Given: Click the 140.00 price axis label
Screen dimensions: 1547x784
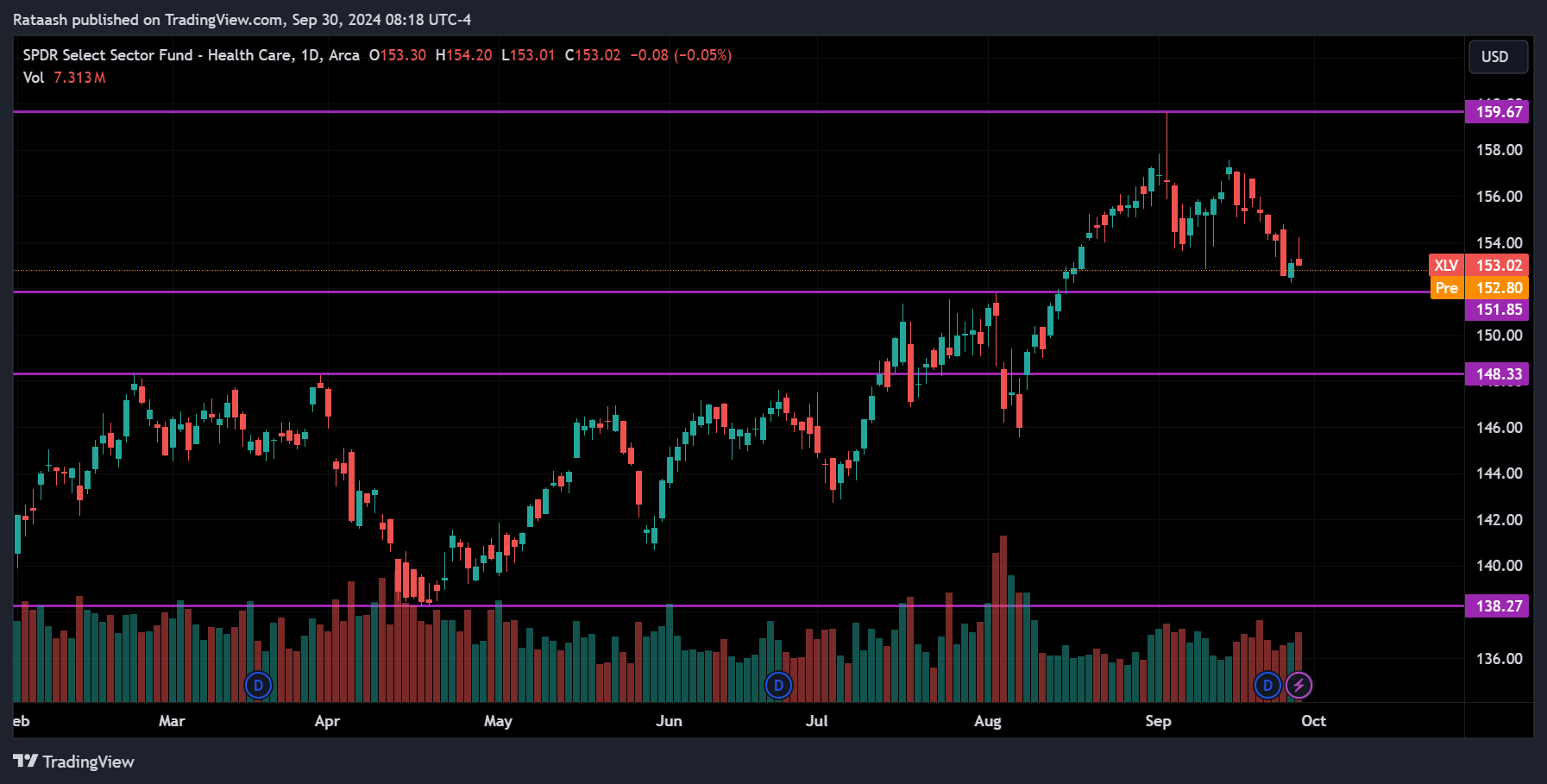Looking at the screenshot, I should (x=1500, y=566).
